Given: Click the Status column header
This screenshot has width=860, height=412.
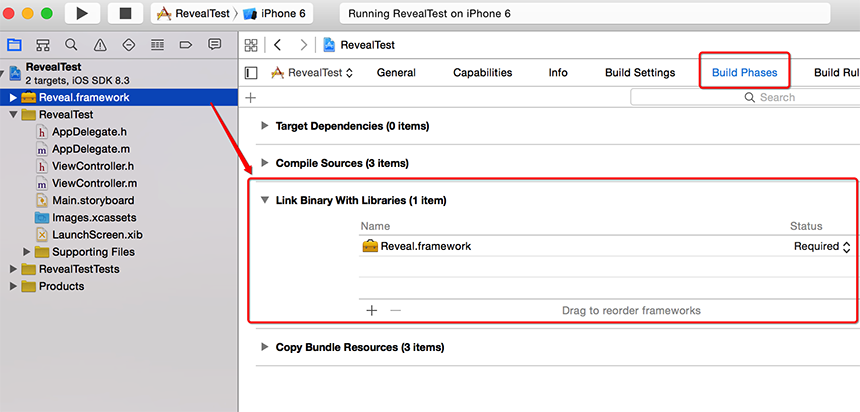Looking at the screenshot, I should pos(806,226).
